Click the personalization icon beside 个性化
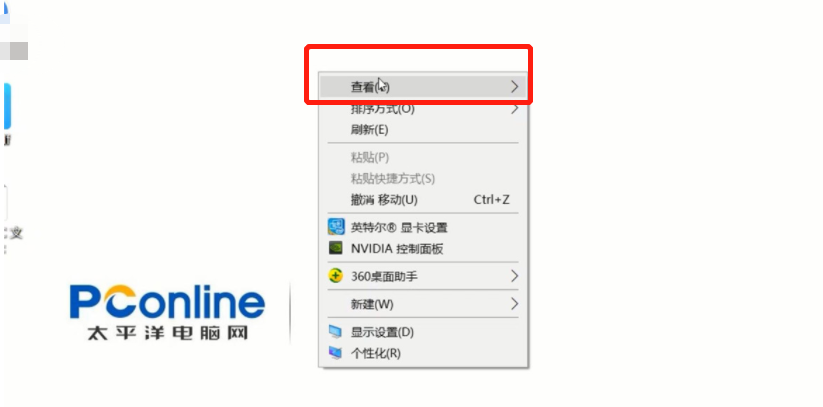The height and width of the screenshot is (407, 823). click(335, 353)
